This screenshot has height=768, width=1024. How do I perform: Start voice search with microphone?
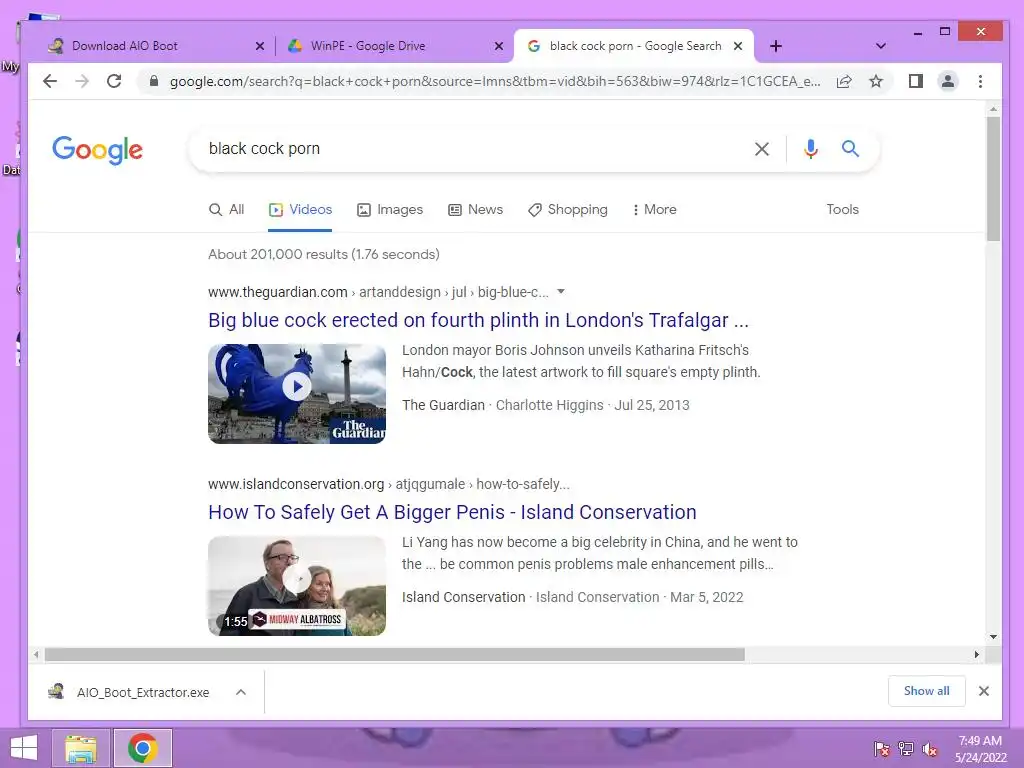(810, 149)
